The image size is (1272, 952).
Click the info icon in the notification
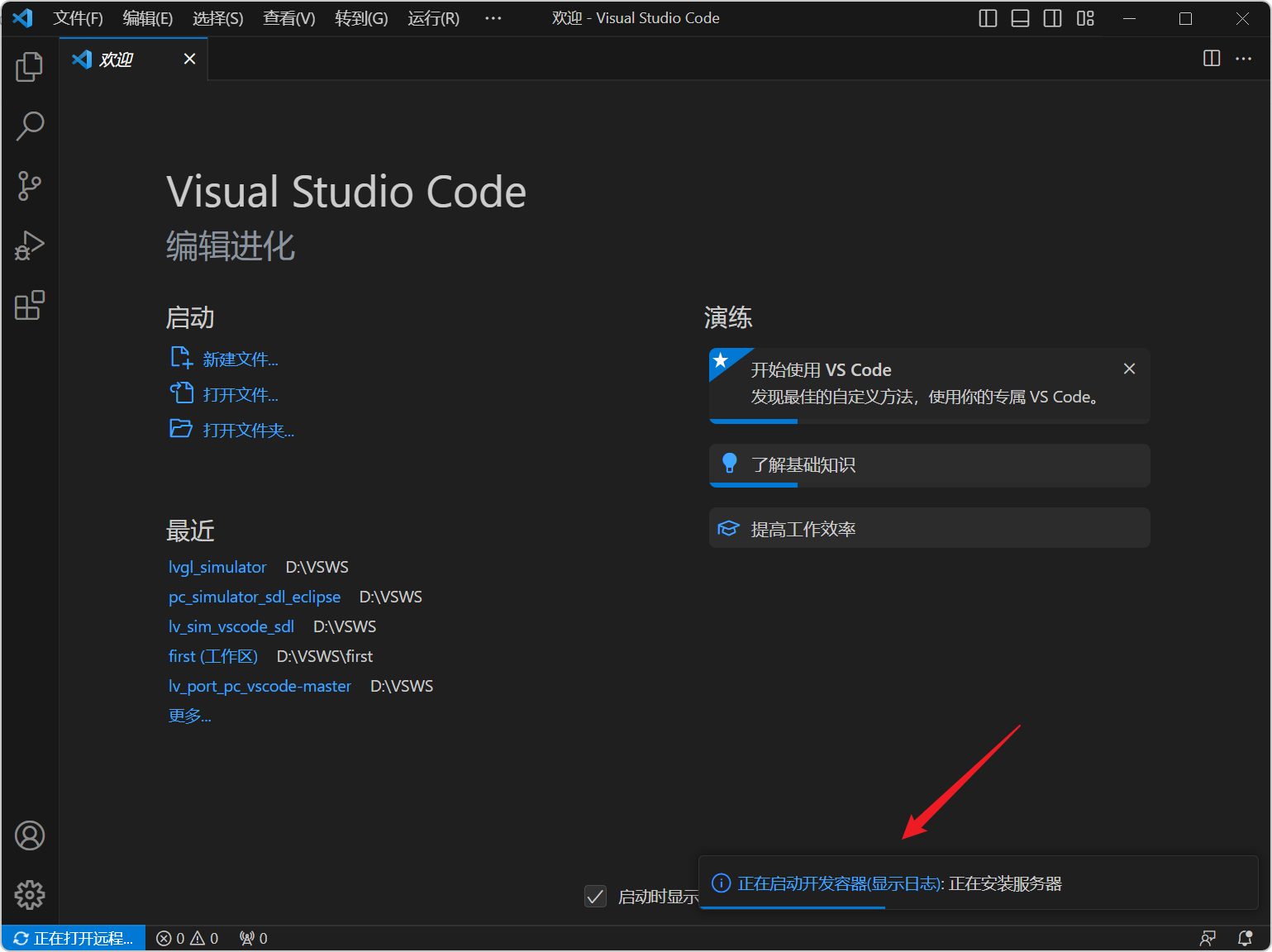pos(721,883)
